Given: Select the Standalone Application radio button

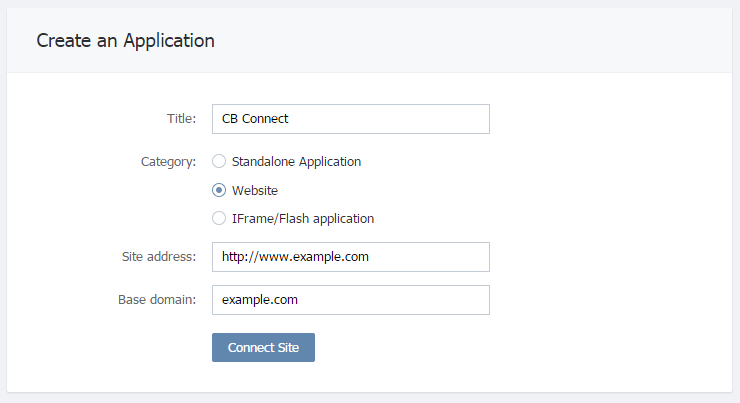Looking at the screenshot, I should (219, 161).
